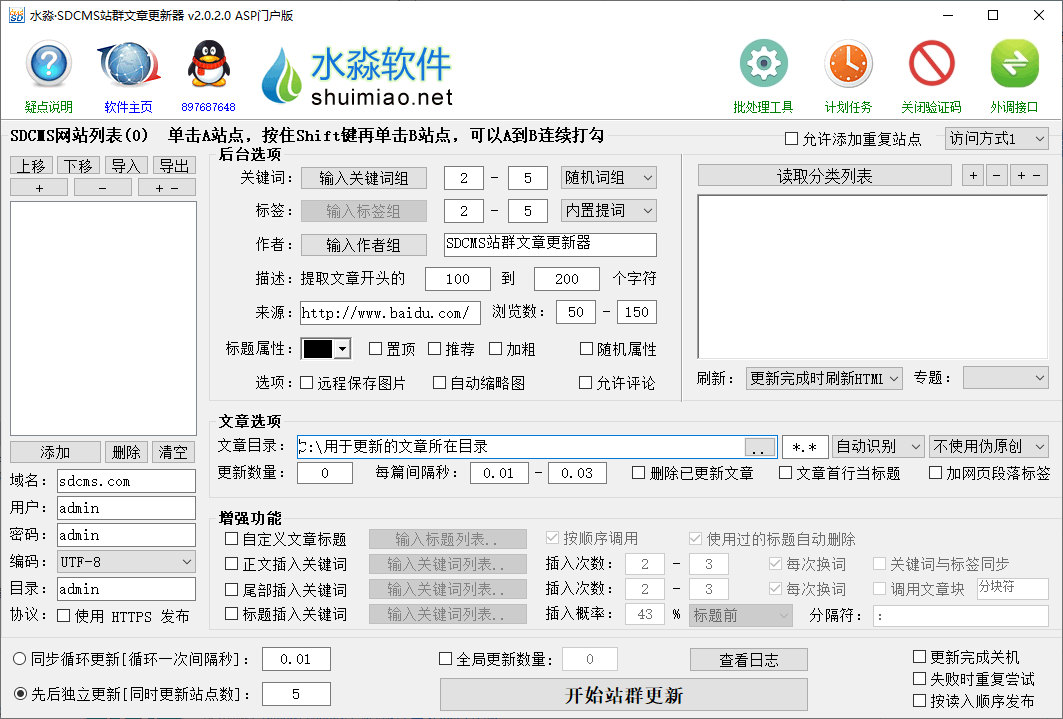This screenshot has height=719, width=1063.
Task: Open the 自动识别 encoding dropdown
Action: pyautogui.click(x=878, y=447)
